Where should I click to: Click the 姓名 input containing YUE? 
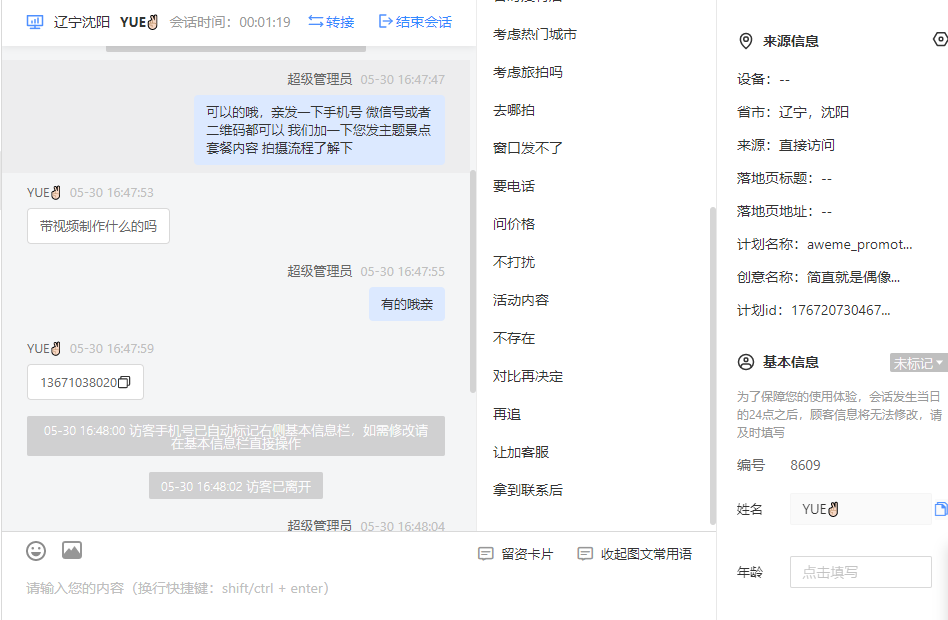pos(860,509)
